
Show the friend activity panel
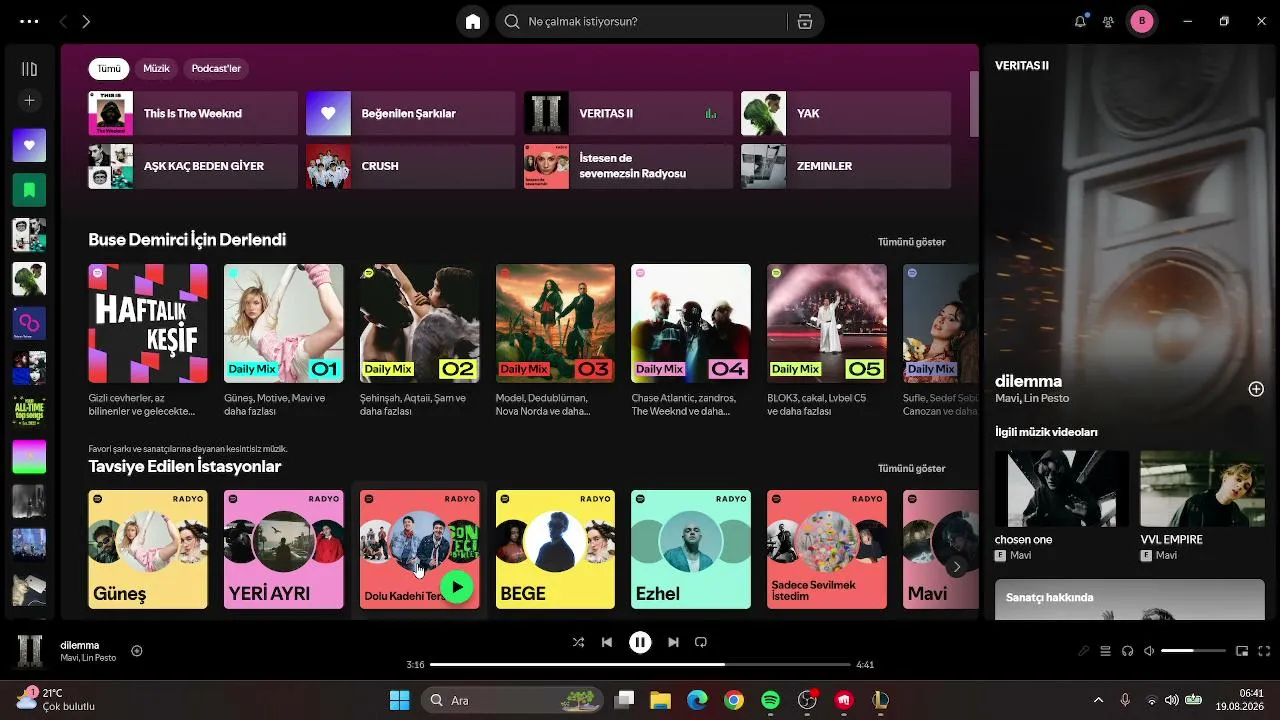click(1108, 21)
